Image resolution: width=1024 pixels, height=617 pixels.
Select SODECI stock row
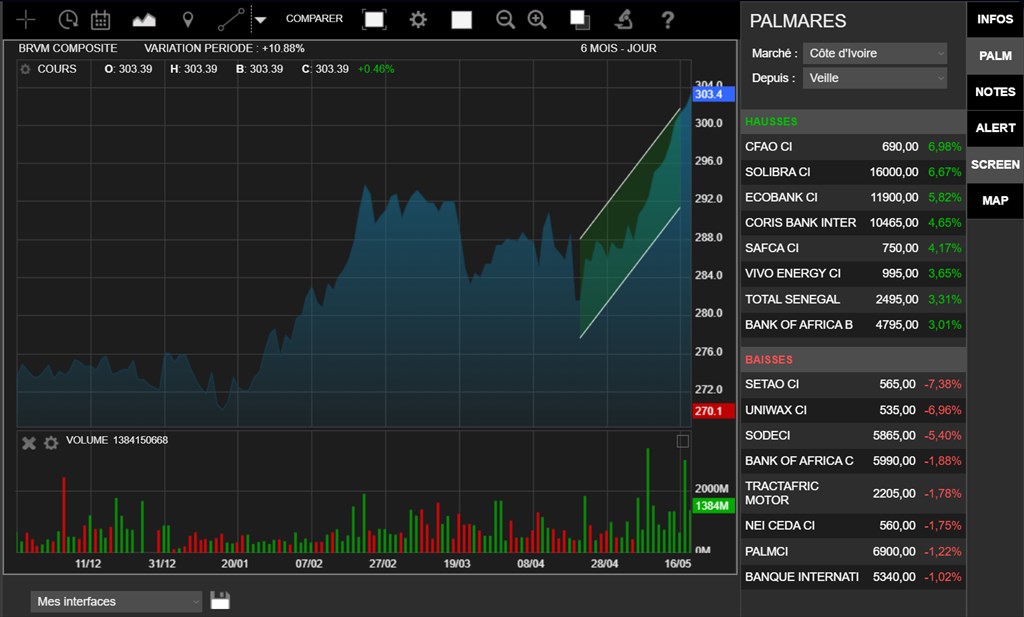point(853,436)
